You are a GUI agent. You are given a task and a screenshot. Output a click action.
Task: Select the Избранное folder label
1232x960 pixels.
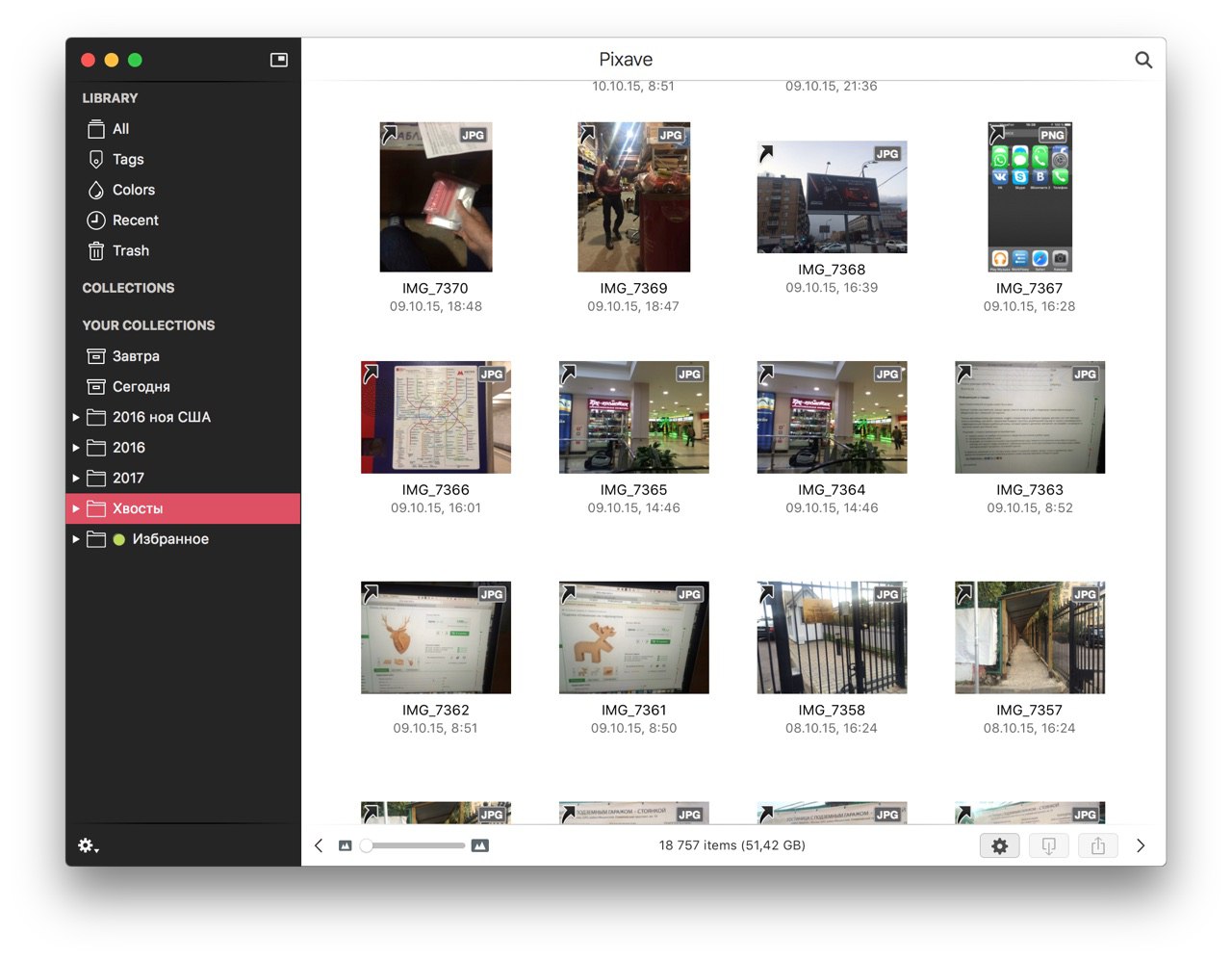[x=170, y=539]
